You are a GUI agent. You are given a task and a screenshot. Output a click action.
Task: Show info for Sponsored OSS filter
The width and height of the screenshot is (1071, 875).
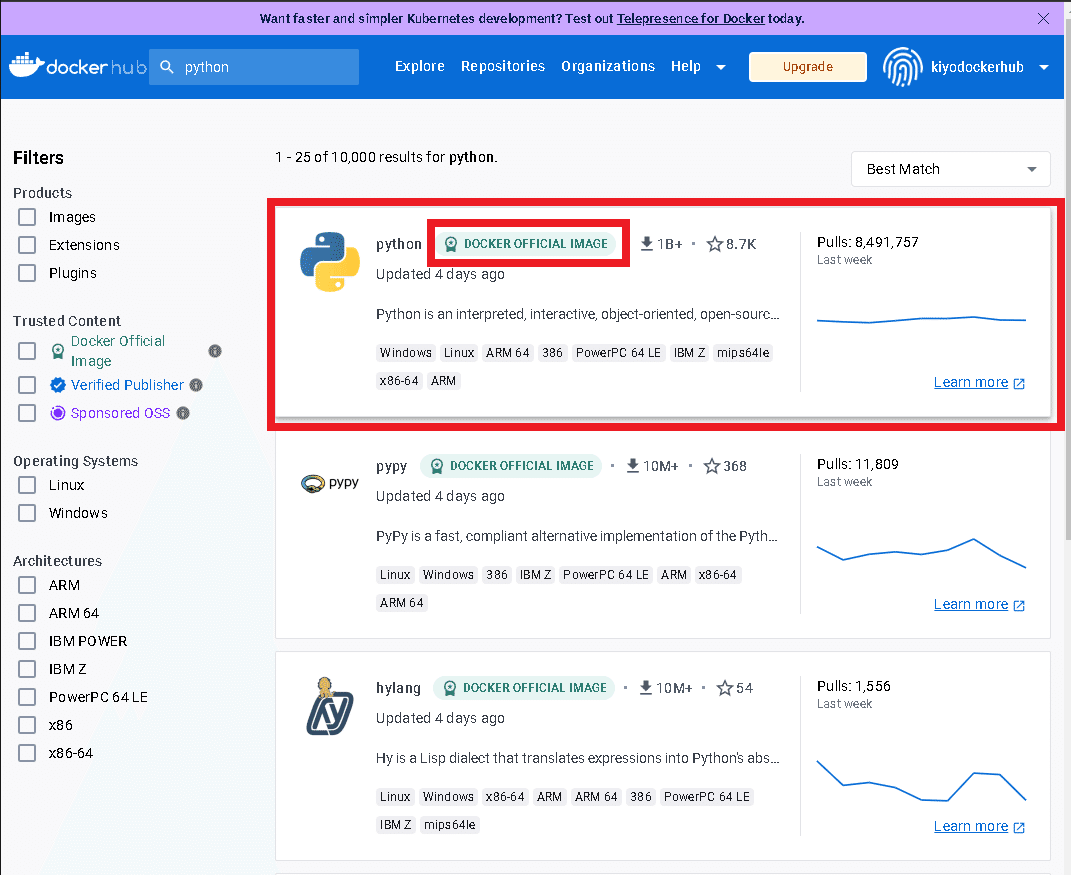click(x=183, y=413)
